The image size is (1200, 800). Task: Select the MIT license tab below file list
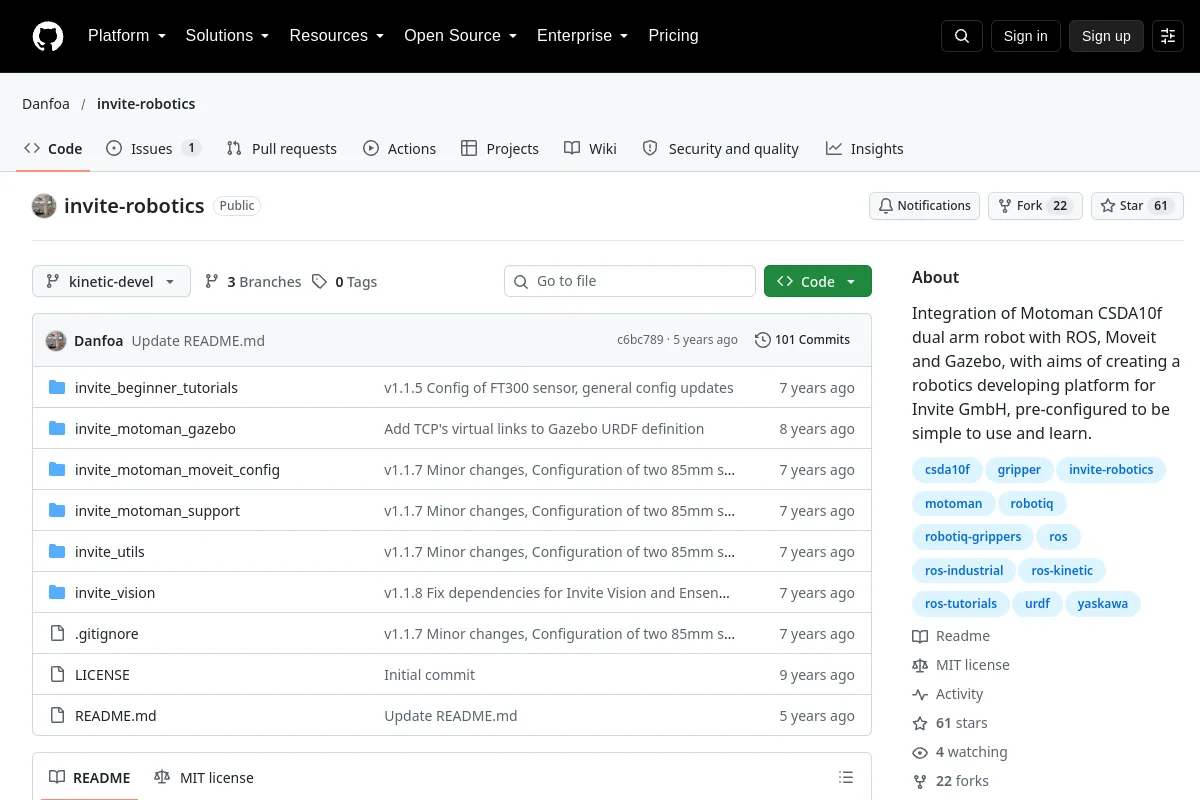click(x=204, y=777)
